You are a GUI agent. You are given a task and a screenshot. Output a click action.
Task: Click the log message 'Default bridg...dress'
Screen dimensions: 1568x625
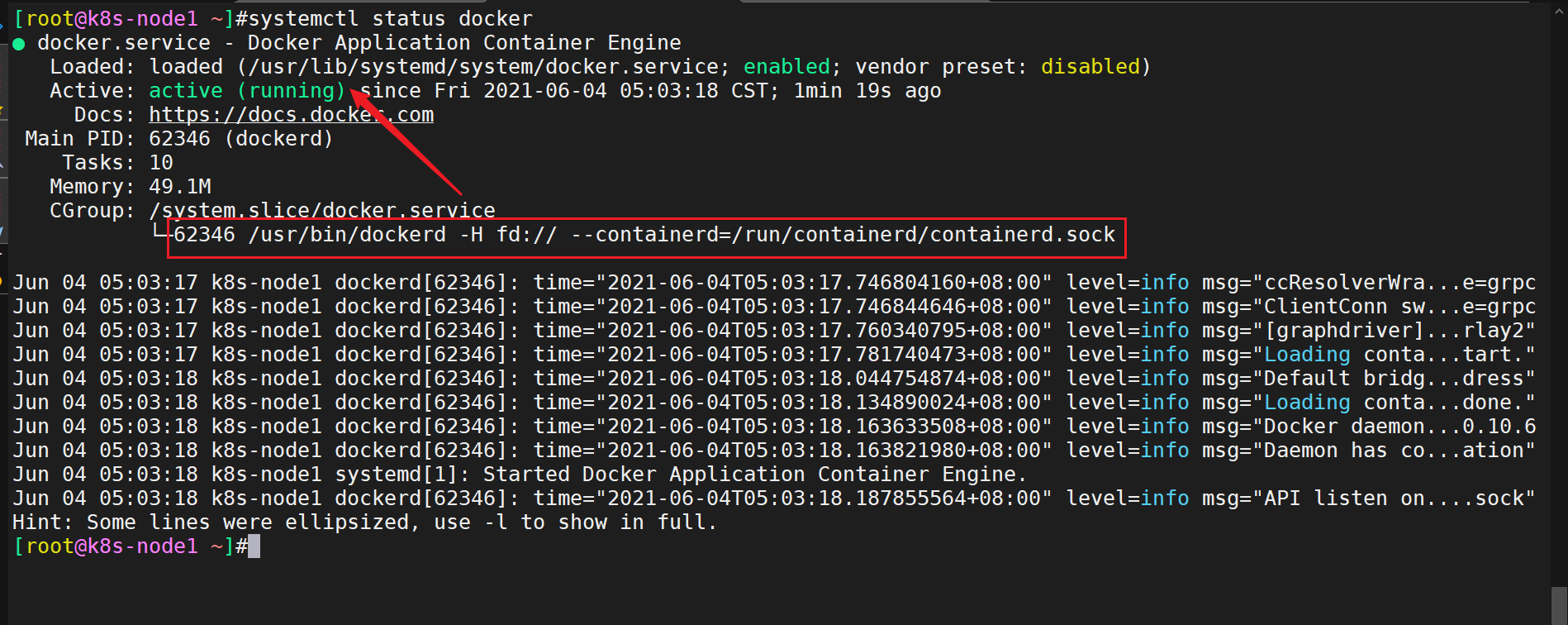point(1394,378)
